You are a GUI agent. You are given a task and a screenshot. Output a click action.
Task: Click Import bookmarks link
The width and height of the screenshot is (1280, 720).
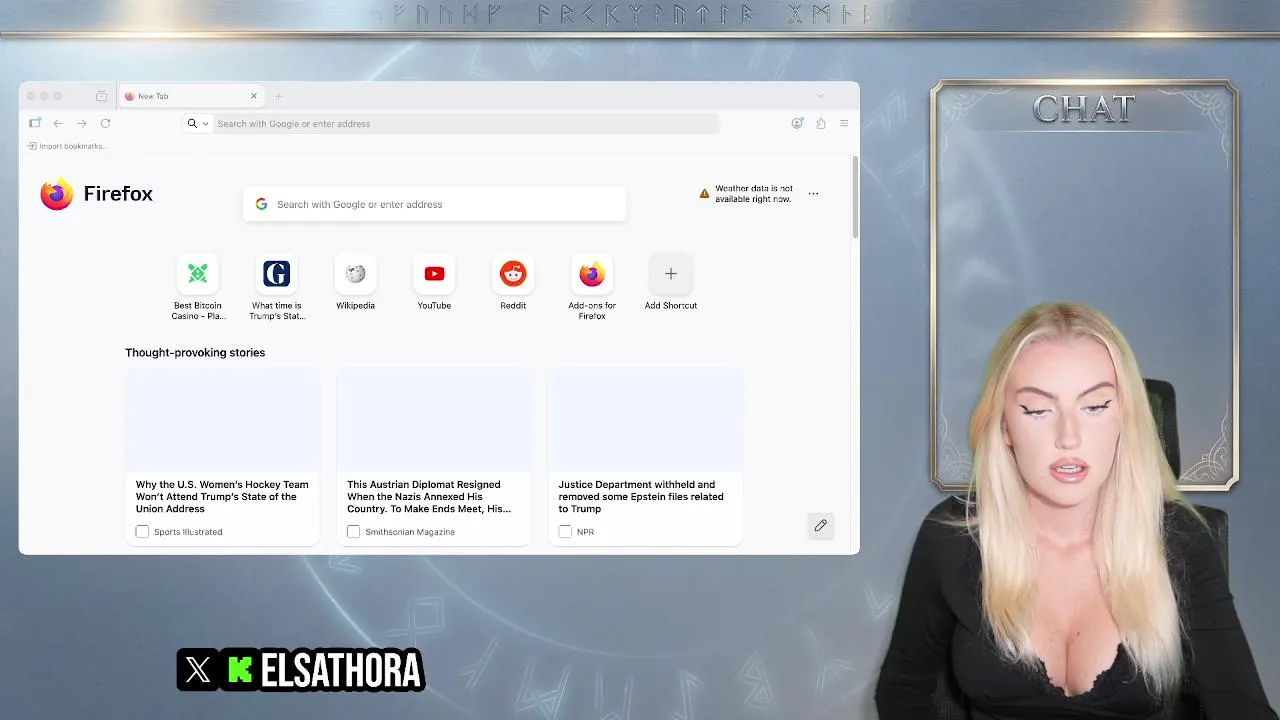[x=66, y=146]
